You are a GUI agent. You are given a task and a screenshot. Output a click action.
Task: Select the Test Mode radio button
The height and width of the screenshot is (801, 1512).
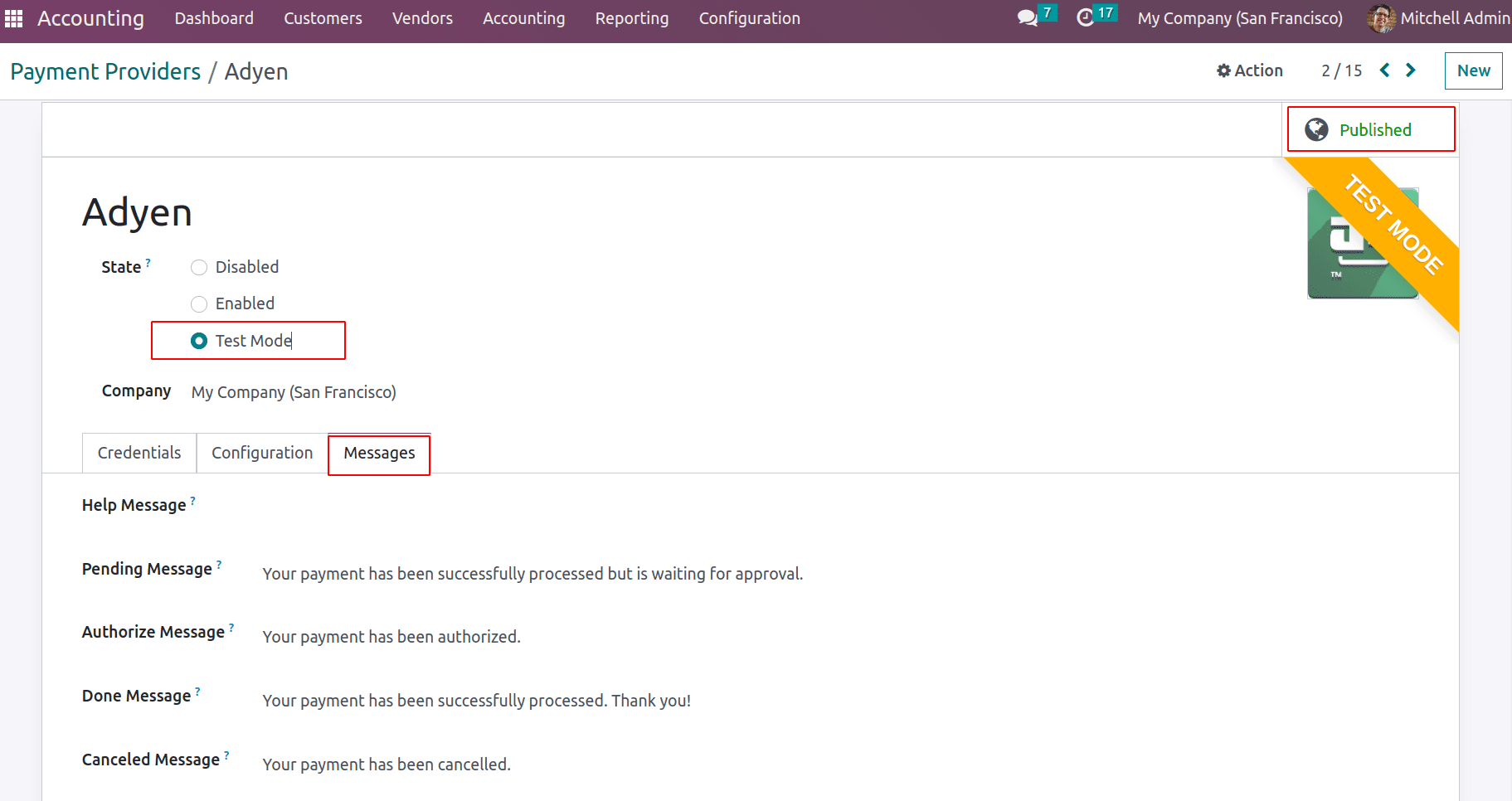pos(199,341)
